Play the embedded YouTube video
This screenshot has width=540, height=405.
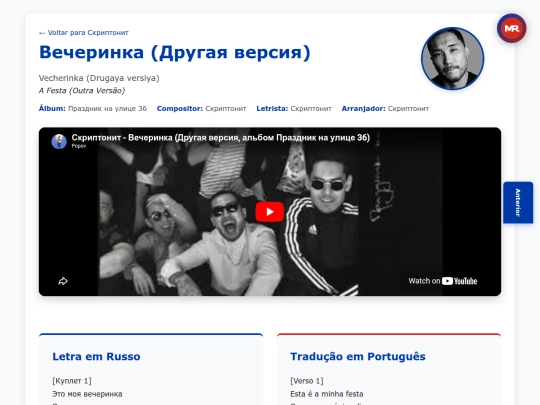point(270,212)
